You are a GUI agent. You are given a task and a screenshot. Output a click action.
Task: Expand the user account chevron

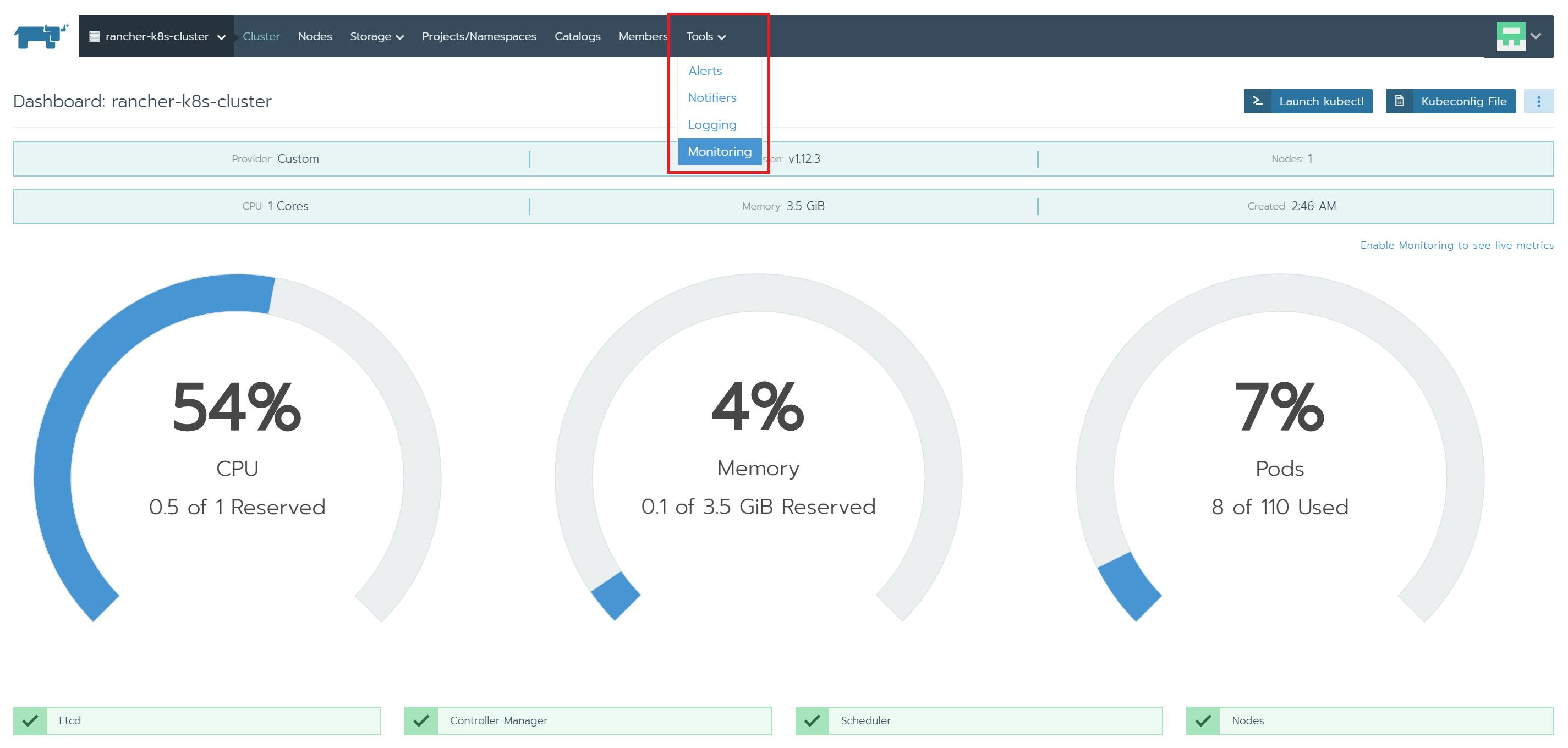(1536, 36)
